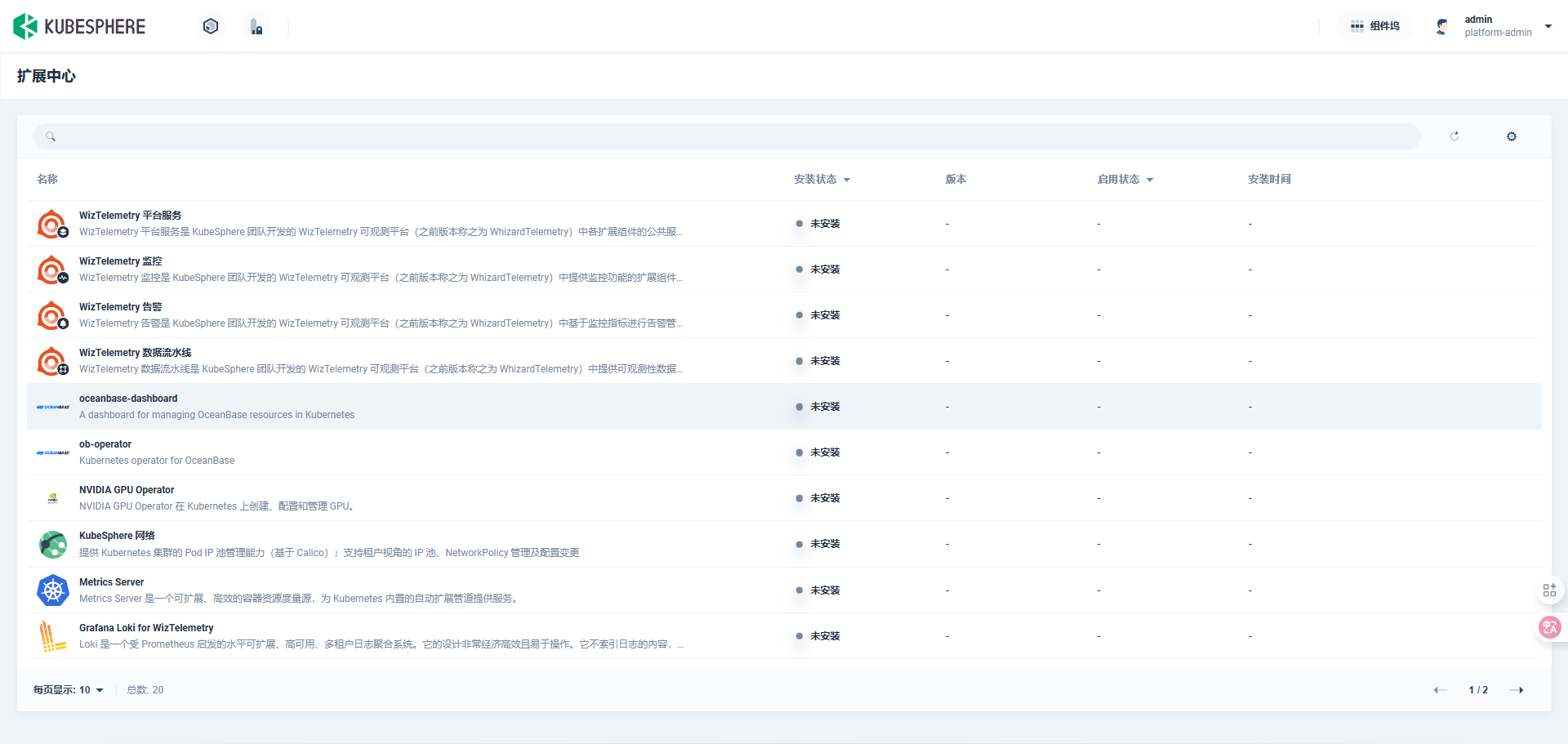Click the WizTelemetry 平台服务 icon
The height and width of the screenshot is (744, 1568).
coord(53,224)
